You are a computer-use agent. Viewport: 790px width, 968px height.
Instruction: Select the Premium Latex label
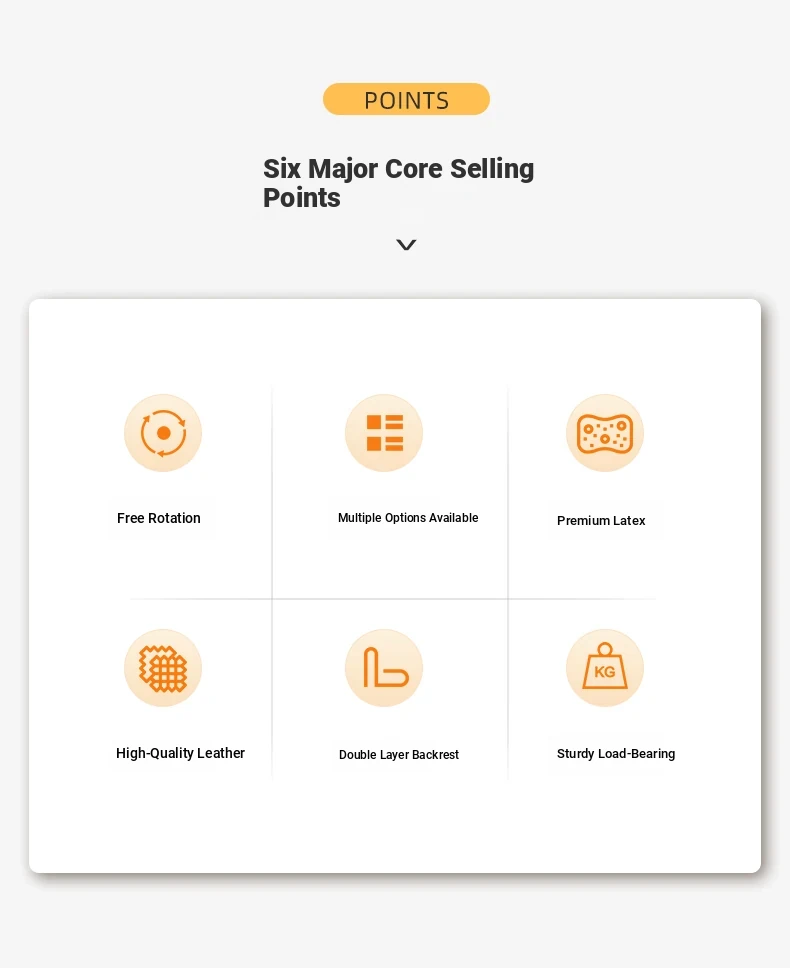point(601,520)
